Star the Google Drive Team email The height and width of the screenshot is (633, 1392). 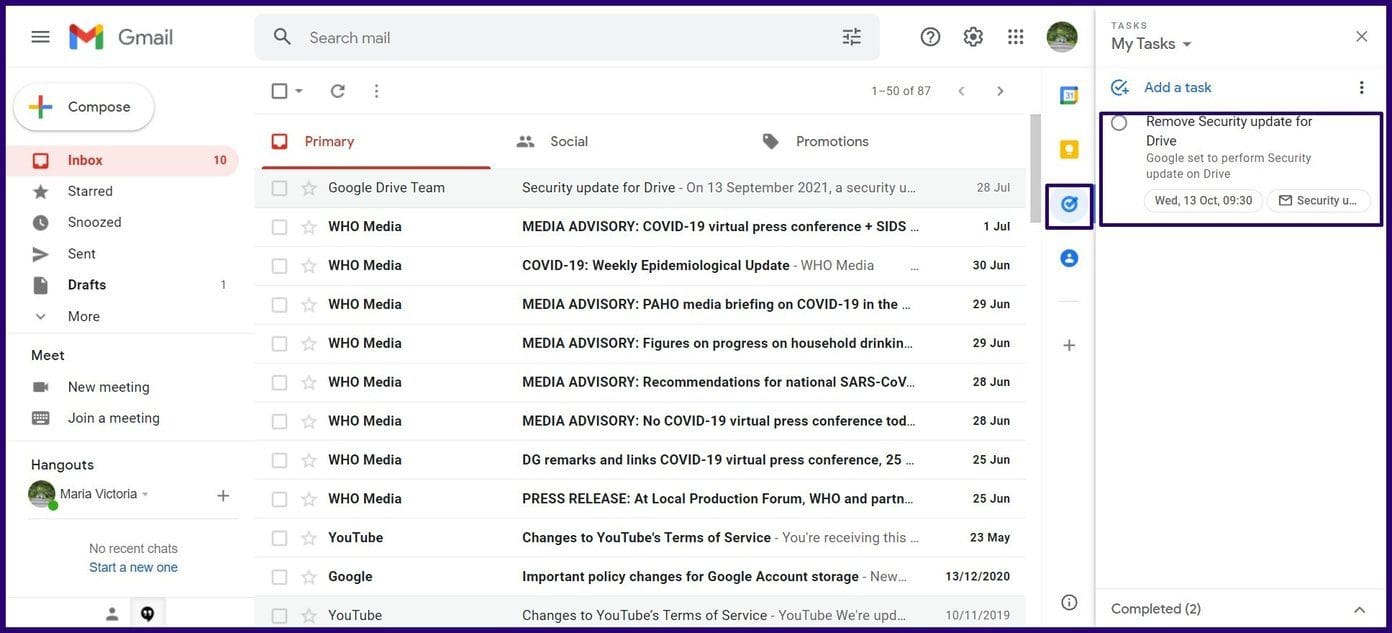coord(309,188)
